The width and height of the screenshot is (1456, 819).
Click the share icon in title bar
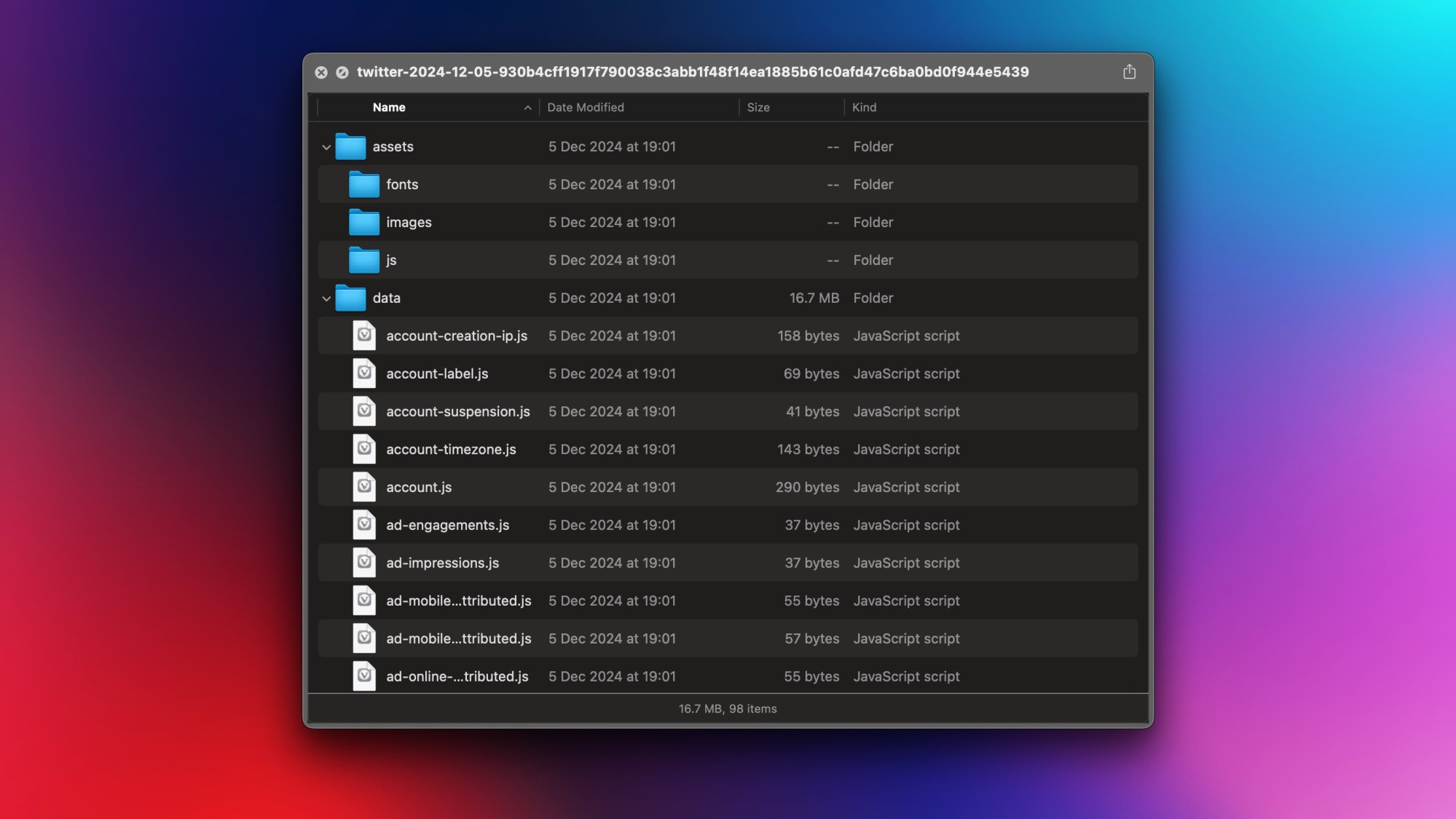(x=1129, y=71)
